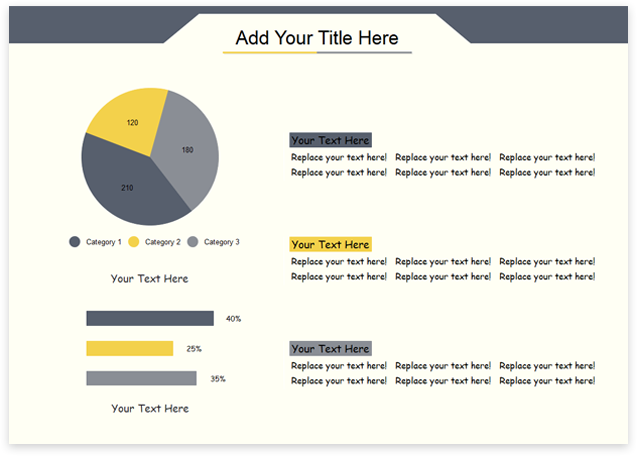This screenshot has width=637, height=456.
Task: Click the 25% bar value label
Action: tap(193, 349)
